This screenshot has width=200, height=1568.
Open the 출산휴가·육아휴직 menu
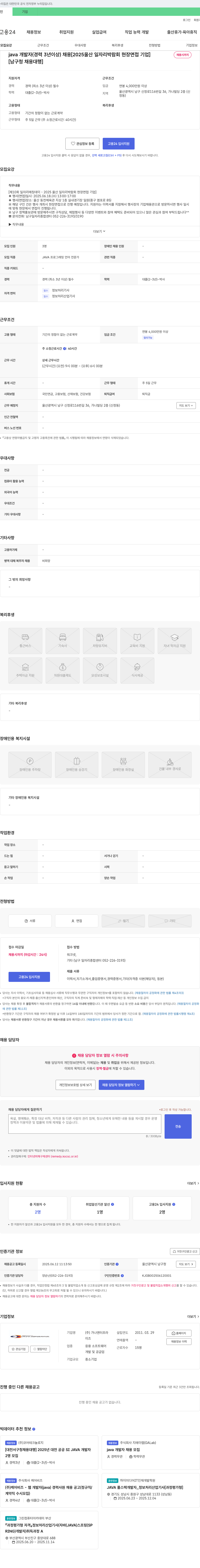pyautogui.click(x=182, y=32)
